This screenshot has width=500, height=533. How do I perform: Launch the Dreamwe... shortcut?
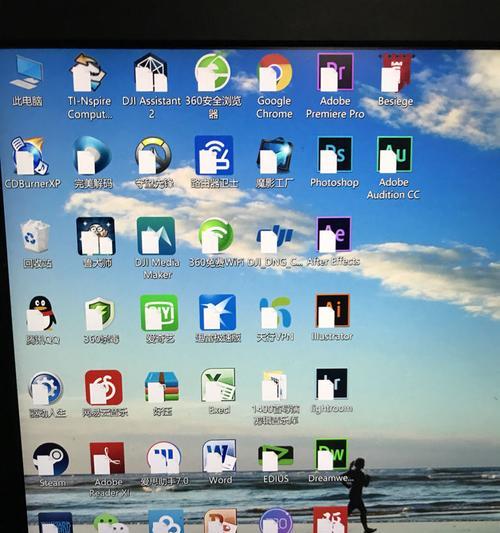click(332, 454)
